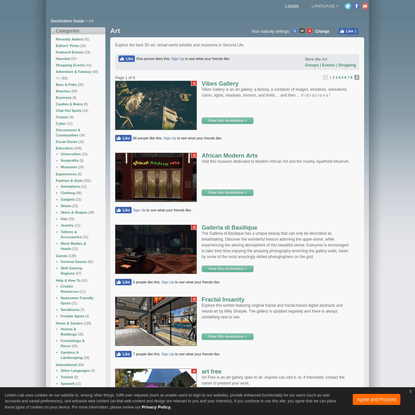This screenshot has width=415, height=415.
Task: Open the Galleria di Basilique thumbnail
Action: click(x=156, y=249)
